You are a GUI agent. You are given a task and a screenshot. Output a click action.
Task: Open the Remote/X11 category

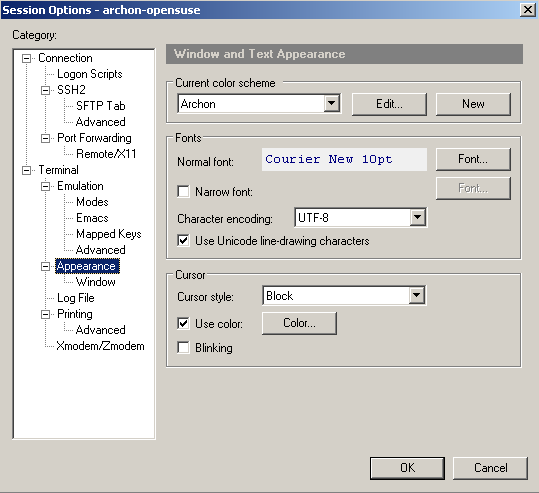pyautogui.click(x=106, y=154)
